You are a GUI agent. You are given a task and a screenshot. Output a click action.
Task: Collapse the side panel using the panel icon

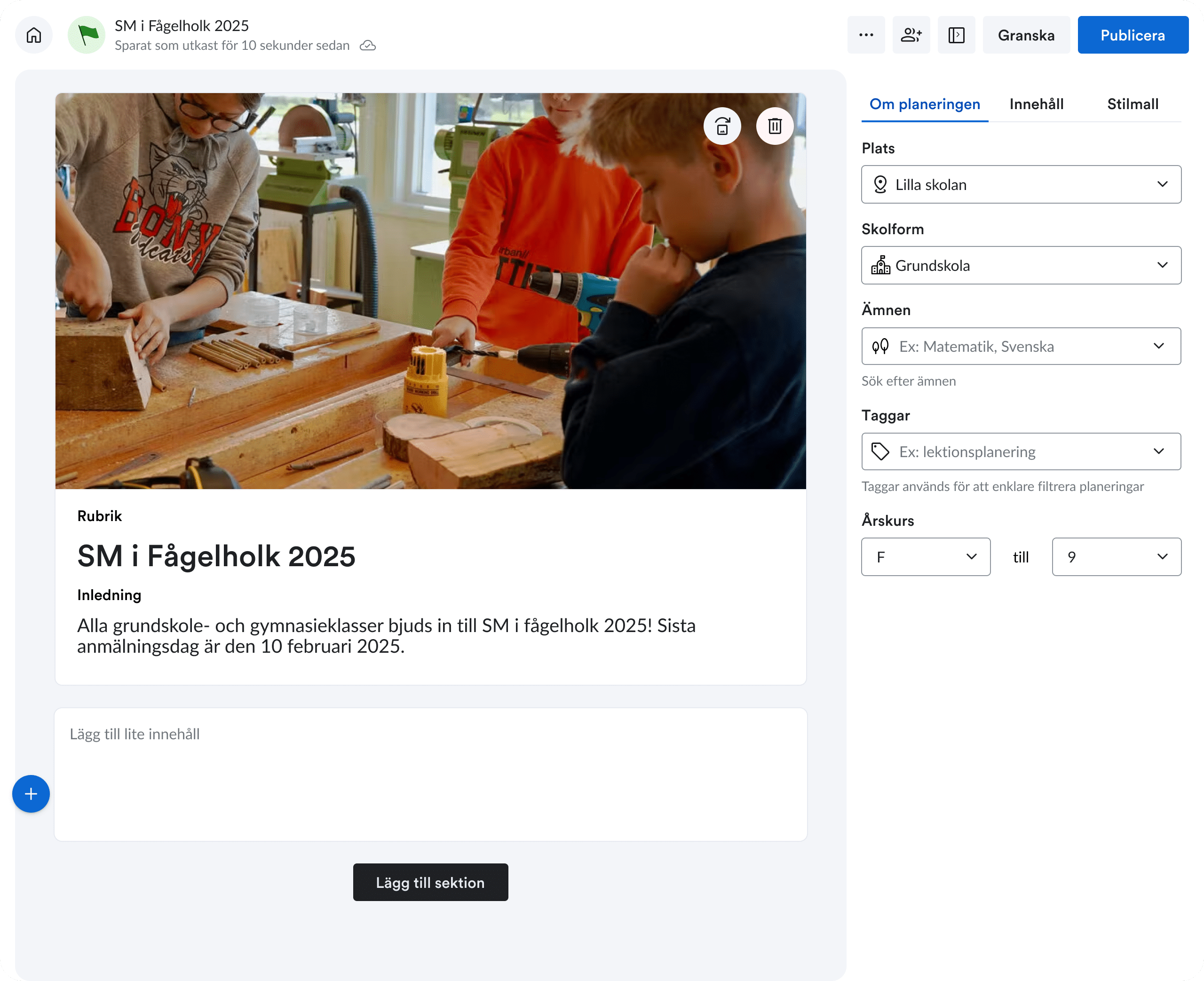[x=956, y=34]
